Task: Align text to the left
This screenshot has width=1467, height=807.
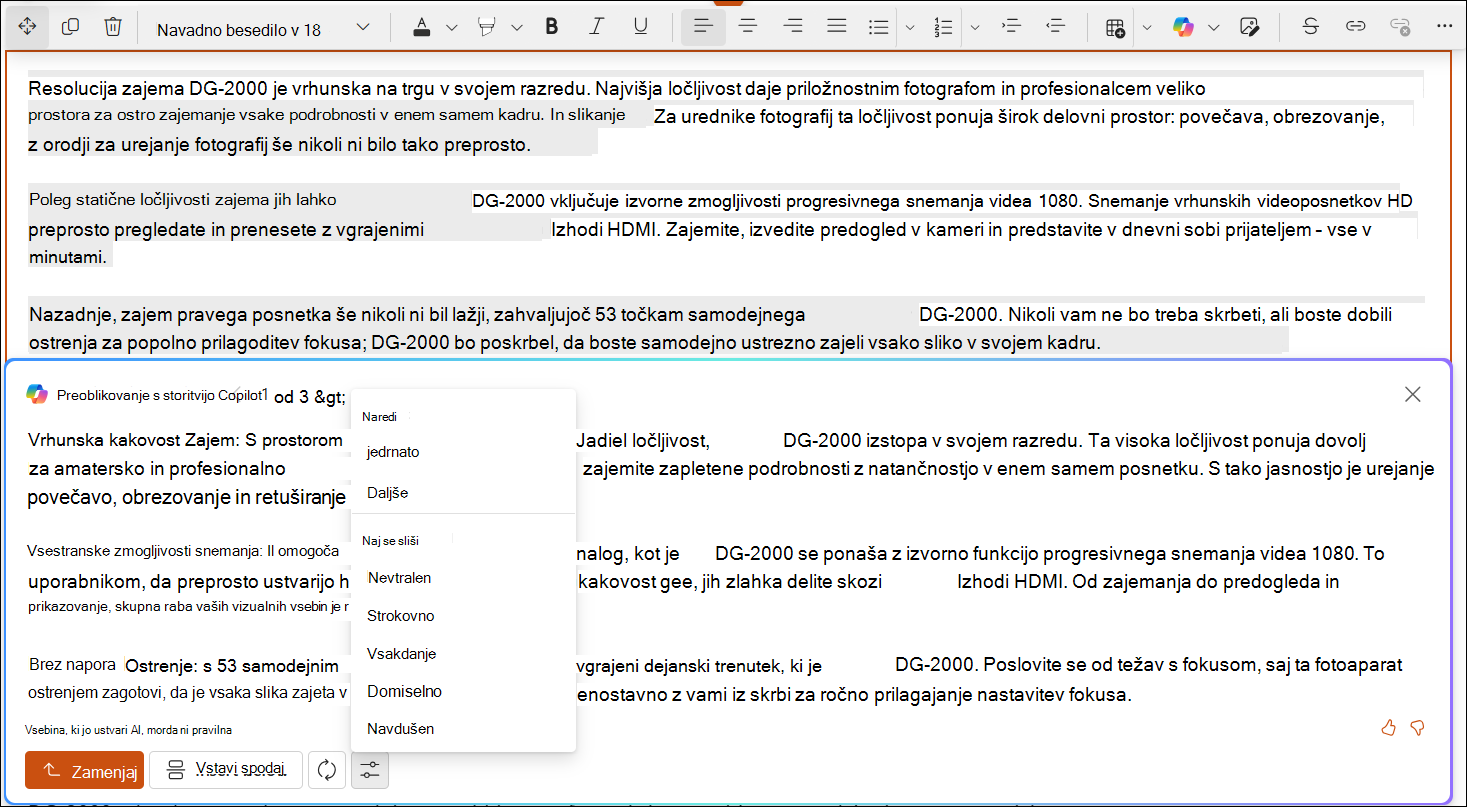Action: (x=703, y=27)
